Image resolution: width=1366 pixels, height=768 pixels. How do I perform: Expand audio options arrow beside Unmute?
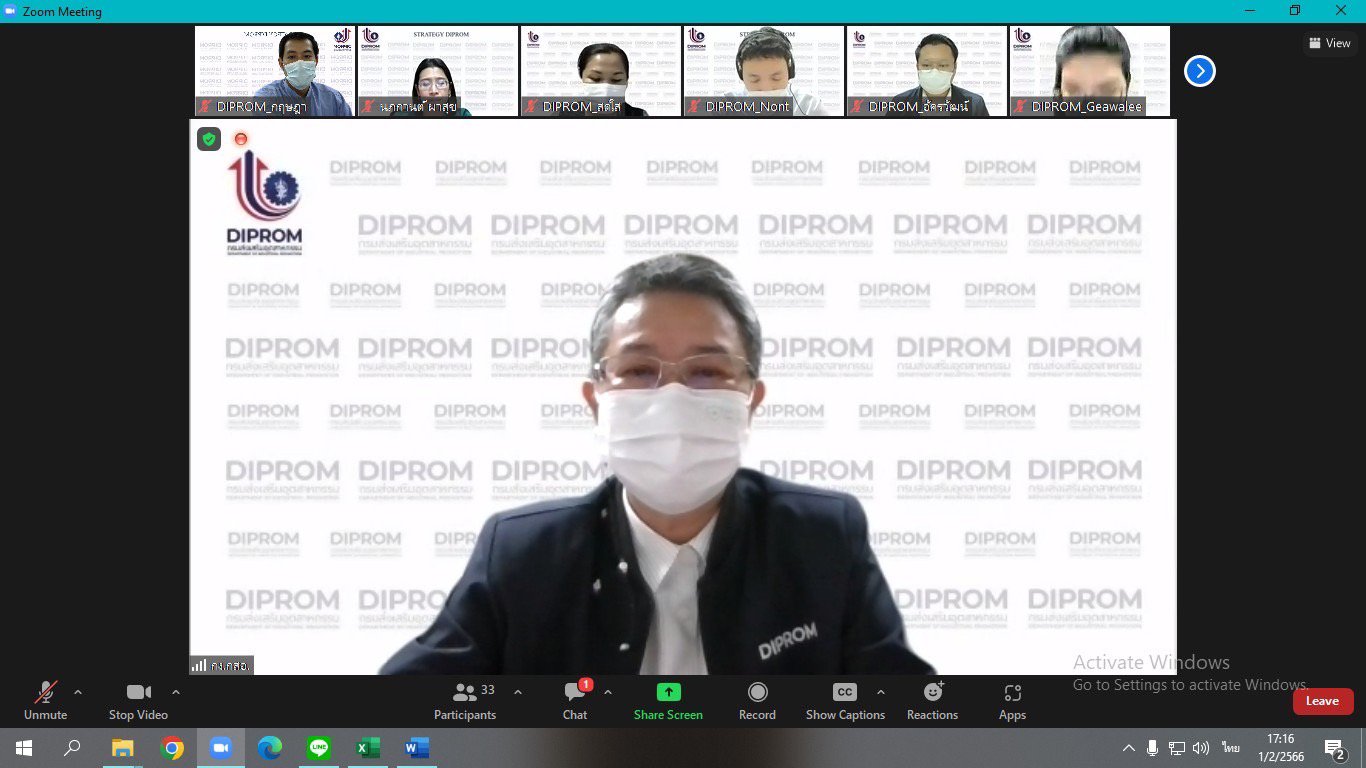click(x=78, y=692)
